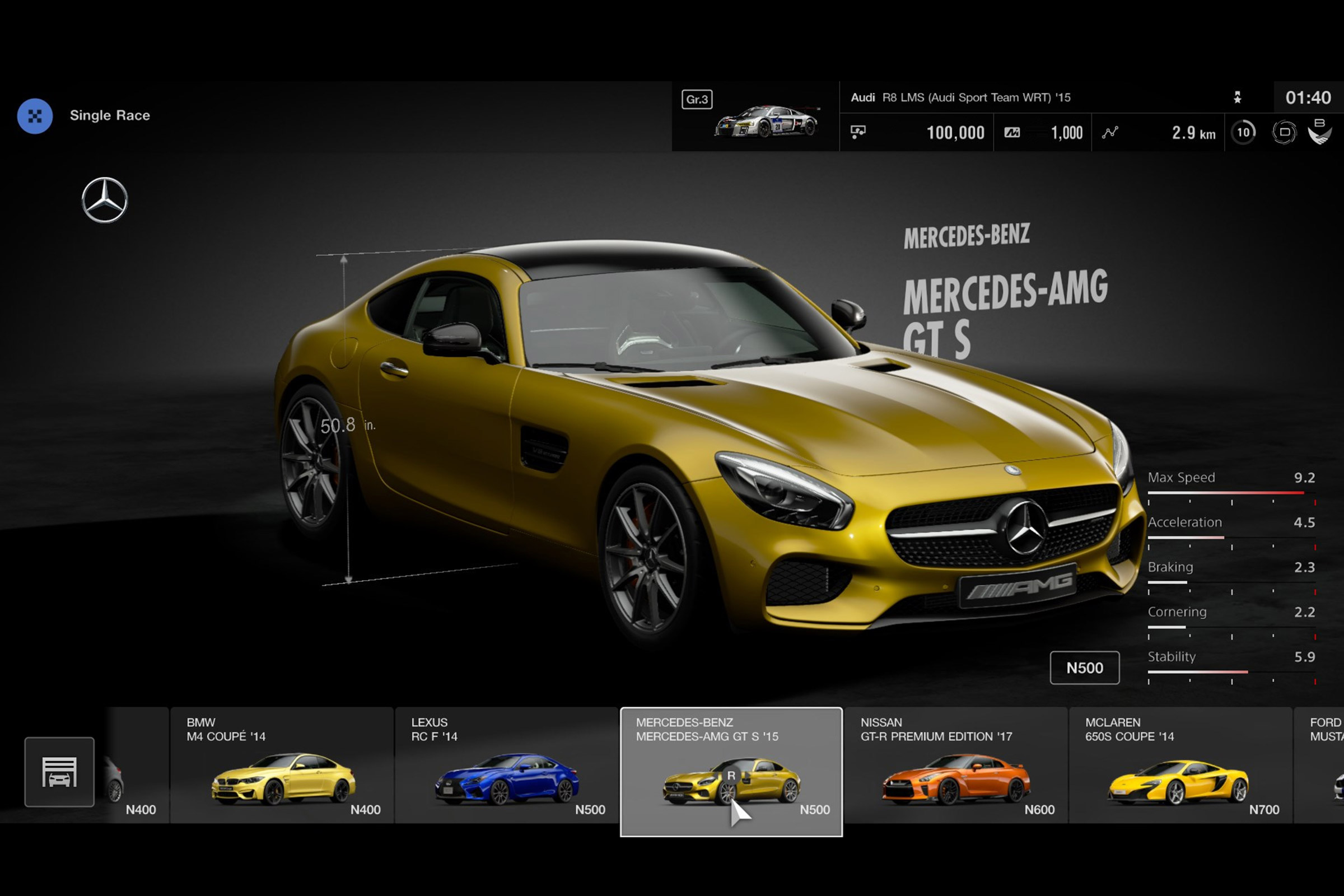Click the Mercedes-Benz star logo
The height and width of the screenshot is (896, 1344).
(105, 200)
